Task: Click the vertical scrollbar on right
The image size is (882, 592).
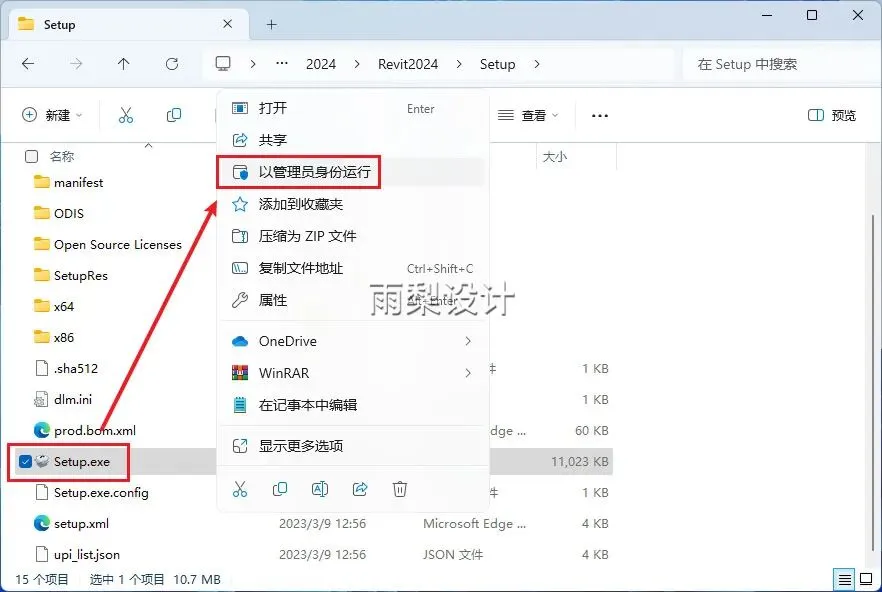Action: point(872,383)
